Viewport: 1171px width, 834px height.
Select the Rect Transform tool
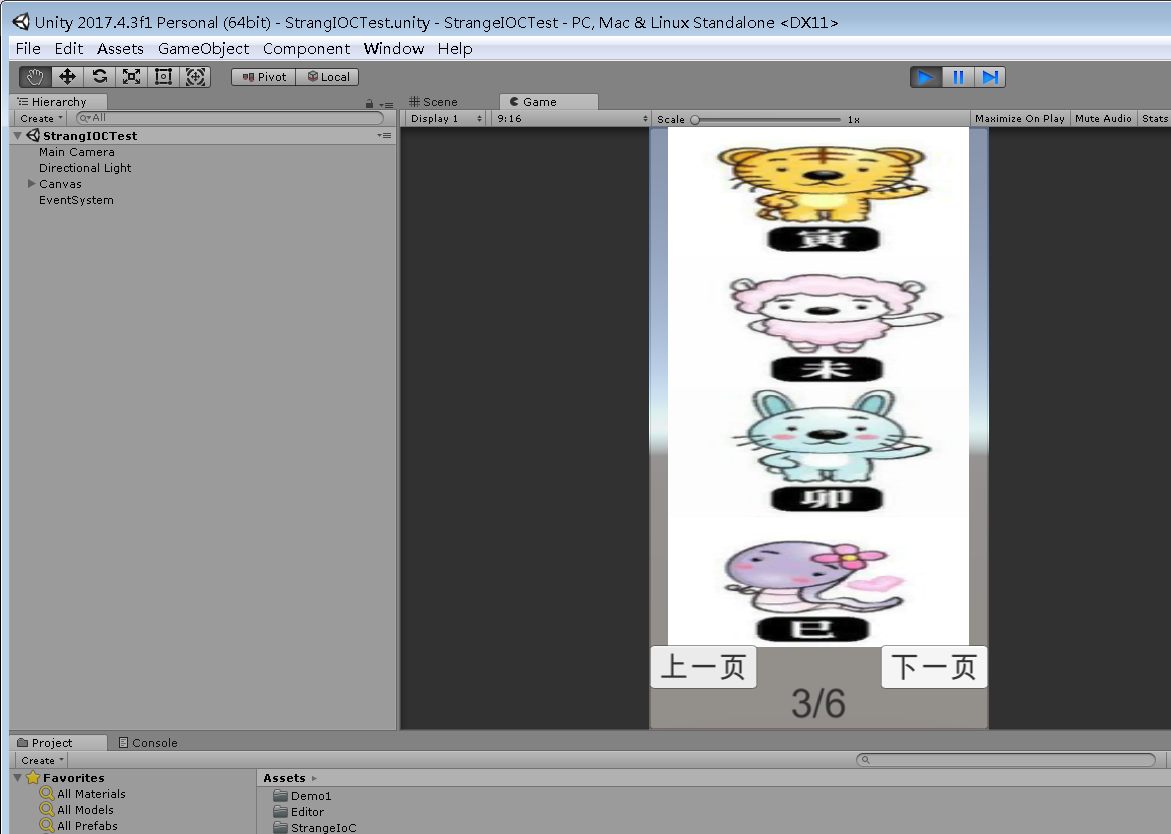(163, 76)
